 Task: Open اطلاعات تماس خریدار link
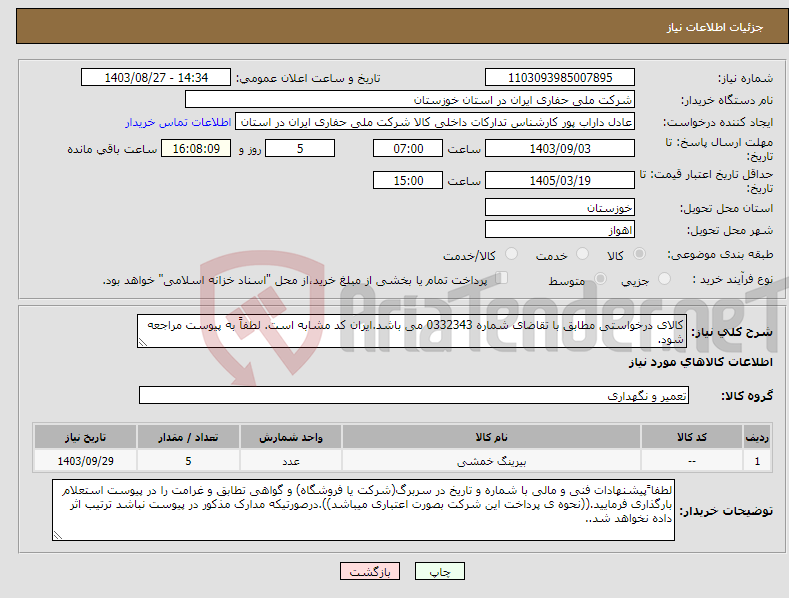click(x=178, y=122)
